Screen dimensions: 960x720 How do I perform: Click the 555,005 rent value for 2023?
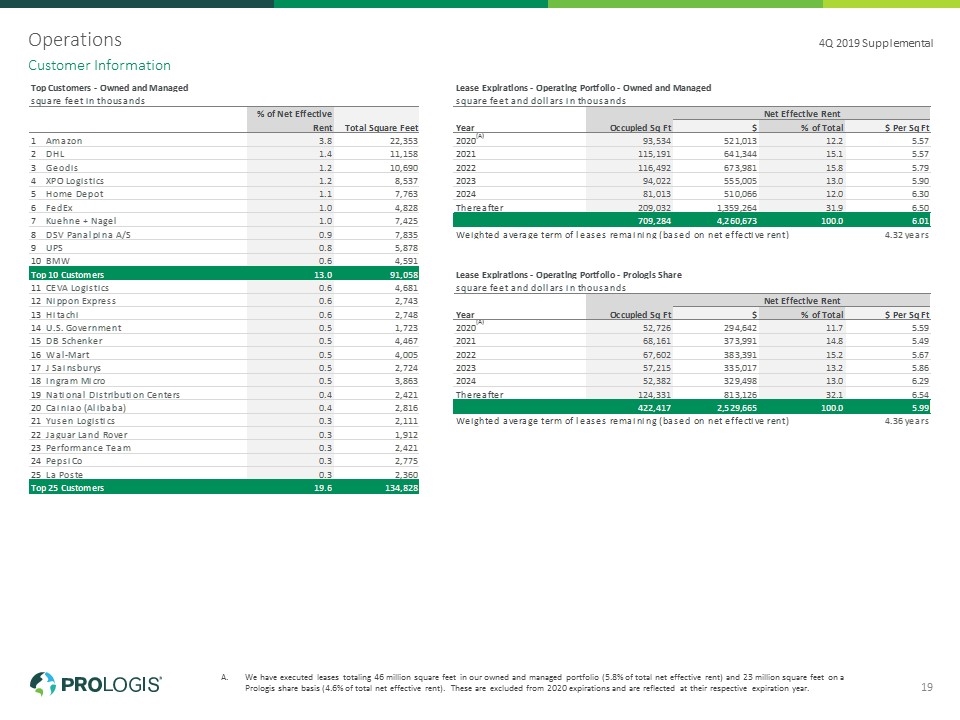[x=740, y=181]
